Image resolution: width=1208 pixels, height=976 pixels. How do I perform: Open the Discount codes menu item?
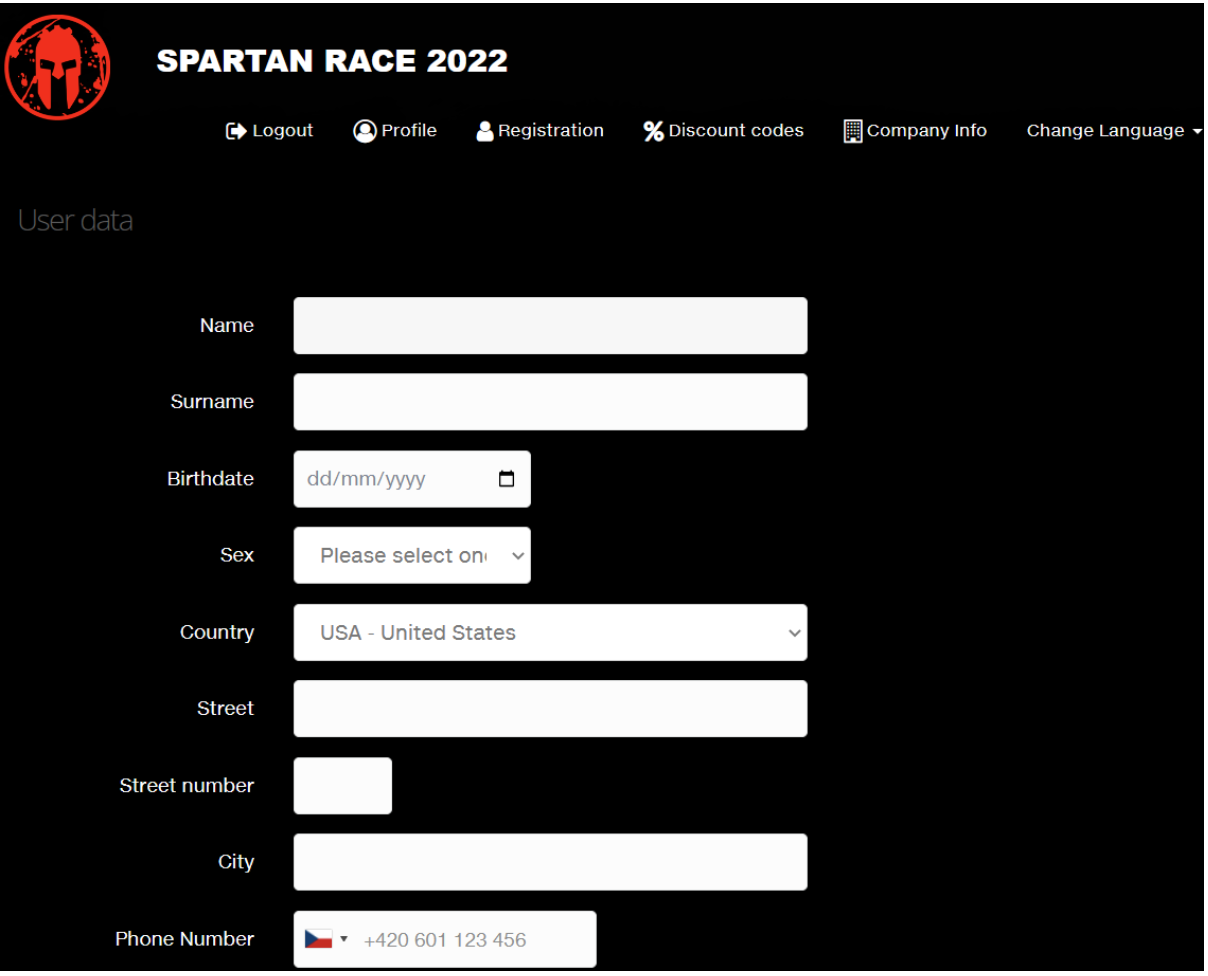pyautogui.click(x=736, y=131)
